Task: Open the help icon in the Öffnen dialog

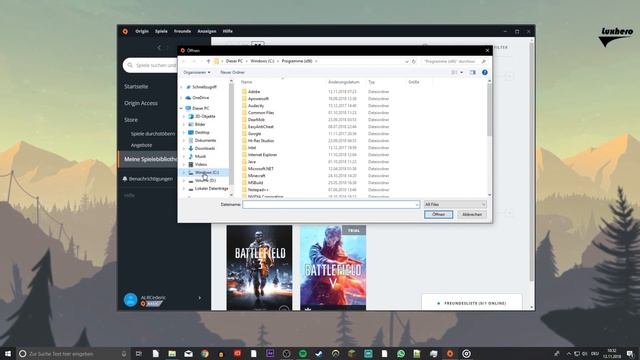Action: click(x=484, y=72)
